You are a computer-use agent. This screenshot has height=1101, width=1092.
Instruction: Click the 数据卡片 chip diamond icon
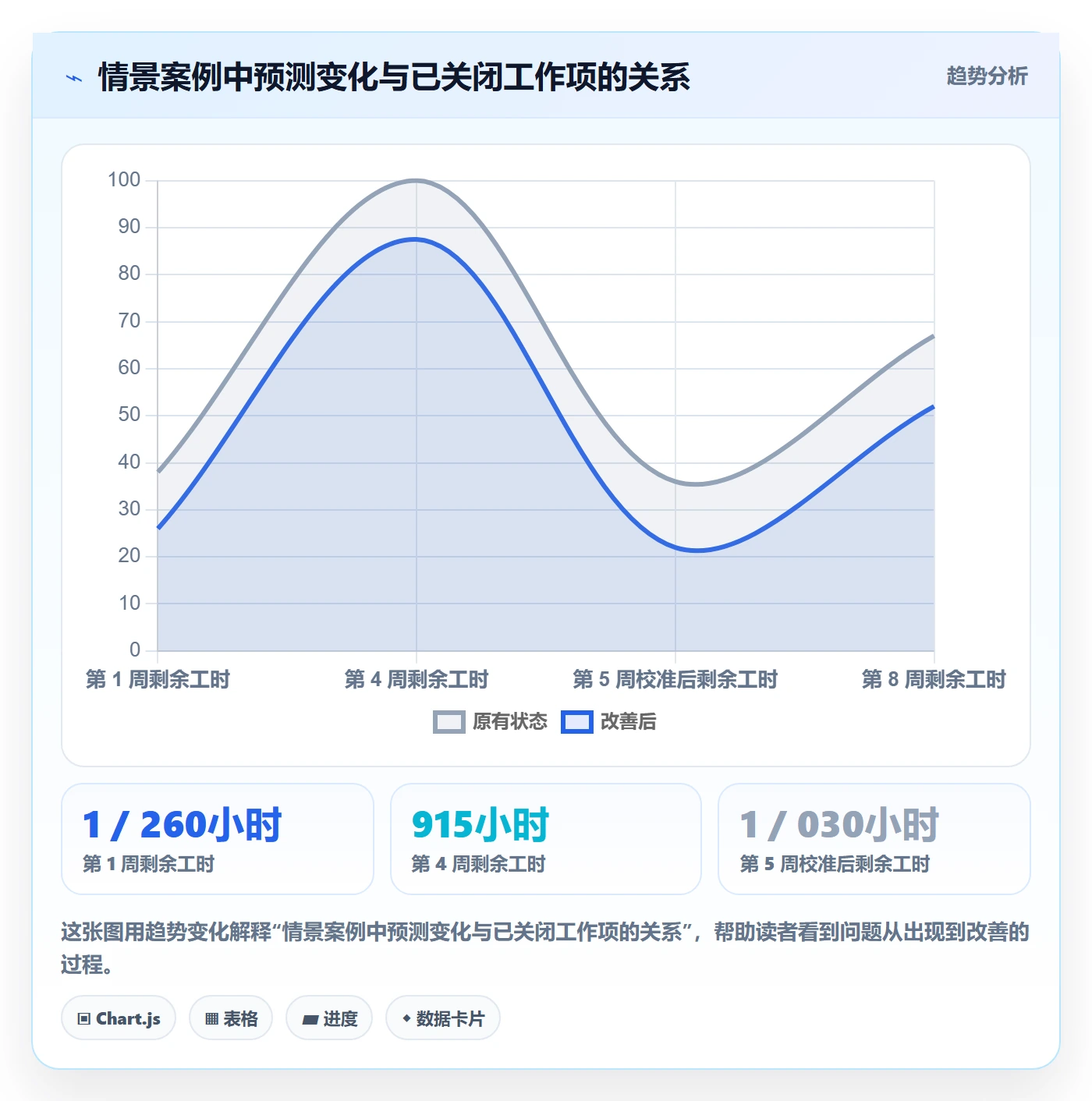pyautogui.click(x=406, y=1018)
